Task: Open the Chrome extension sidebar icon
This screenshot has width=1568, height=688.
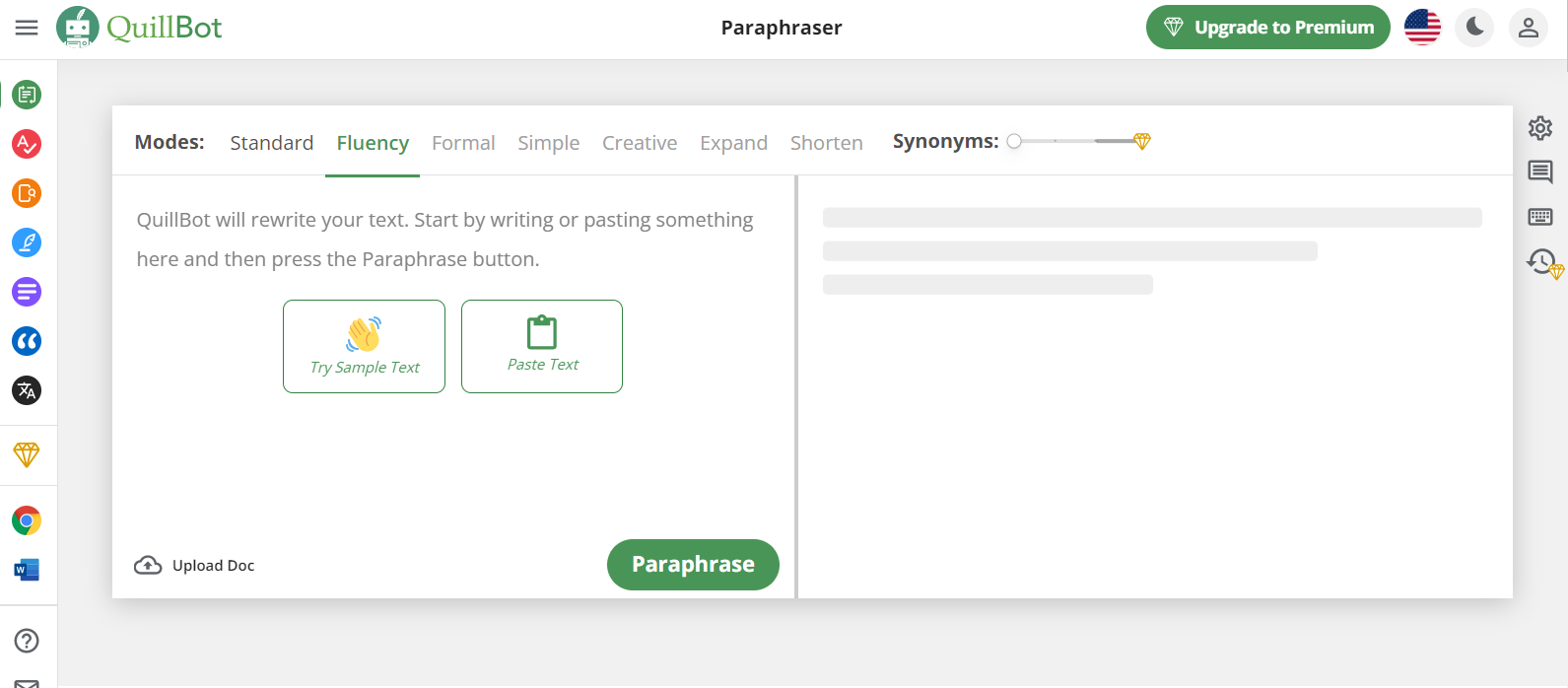Action: (27, 520)
